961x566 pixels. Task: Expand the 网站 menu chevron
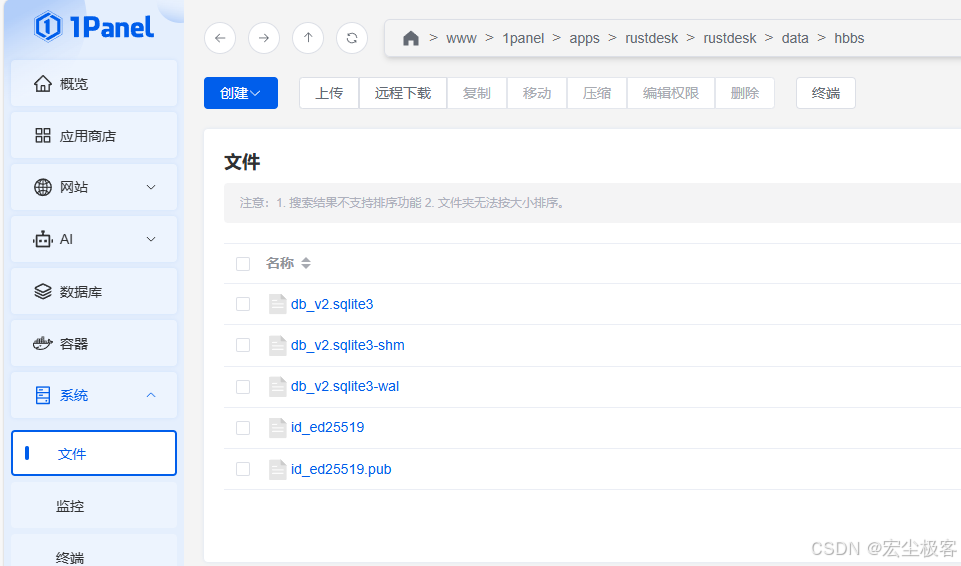coord(151,187)
